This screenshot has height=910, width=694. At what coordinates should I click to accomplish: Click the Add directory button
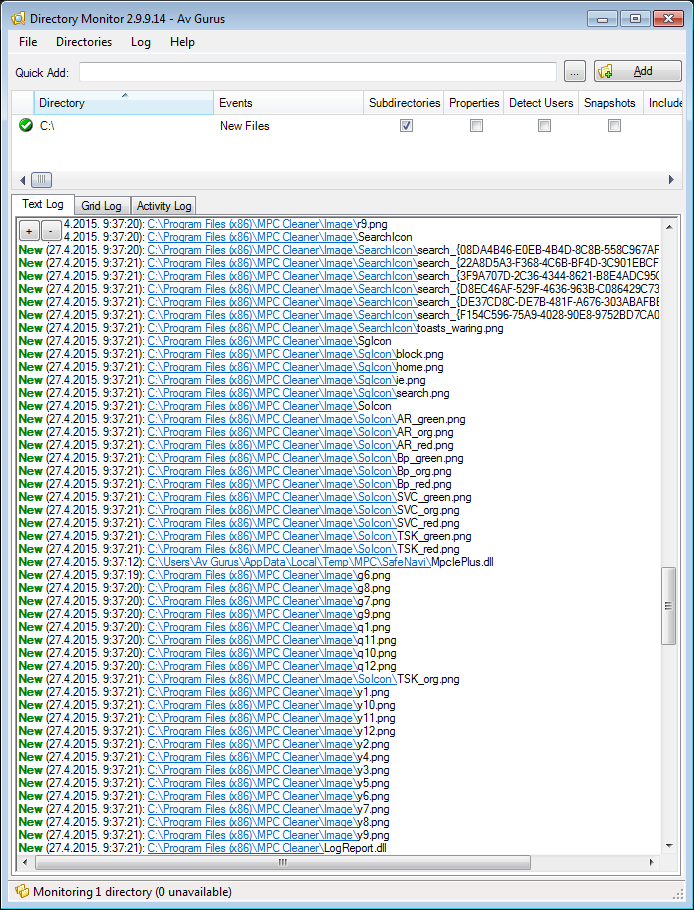638,71
